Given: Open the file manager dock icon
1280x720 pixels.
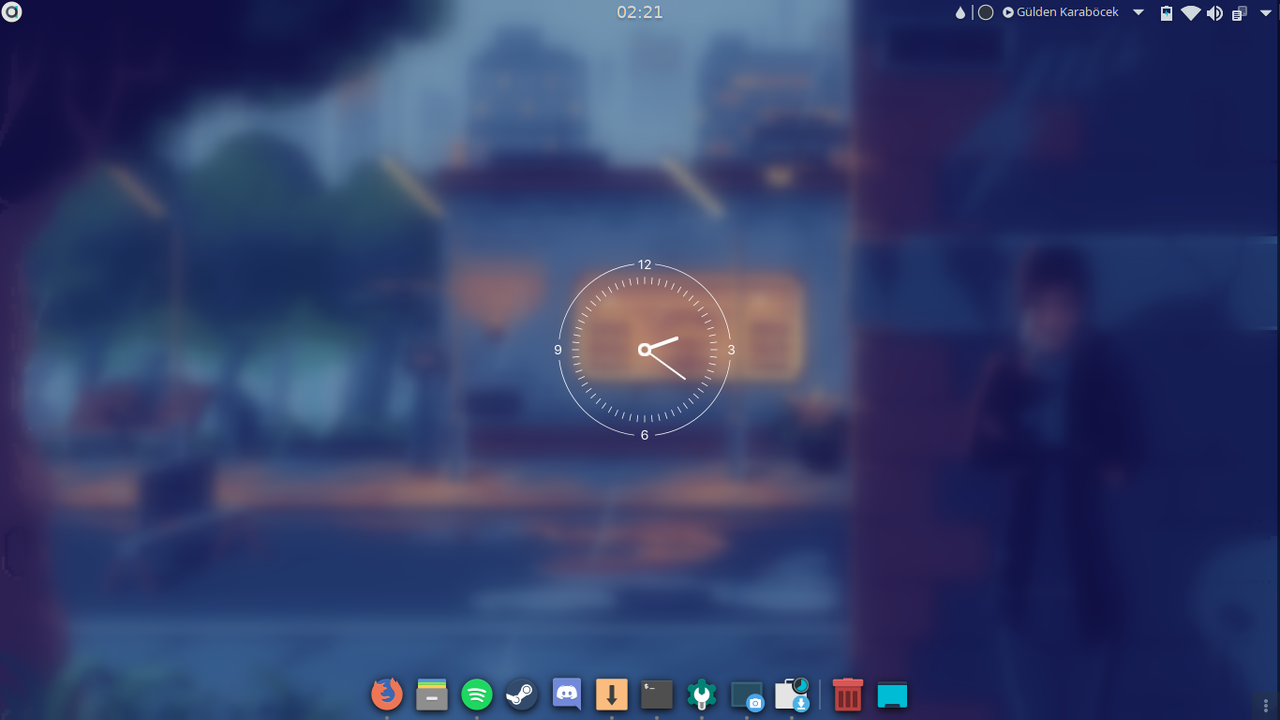Looking at the screenshot, I should [x=432, y=694].
